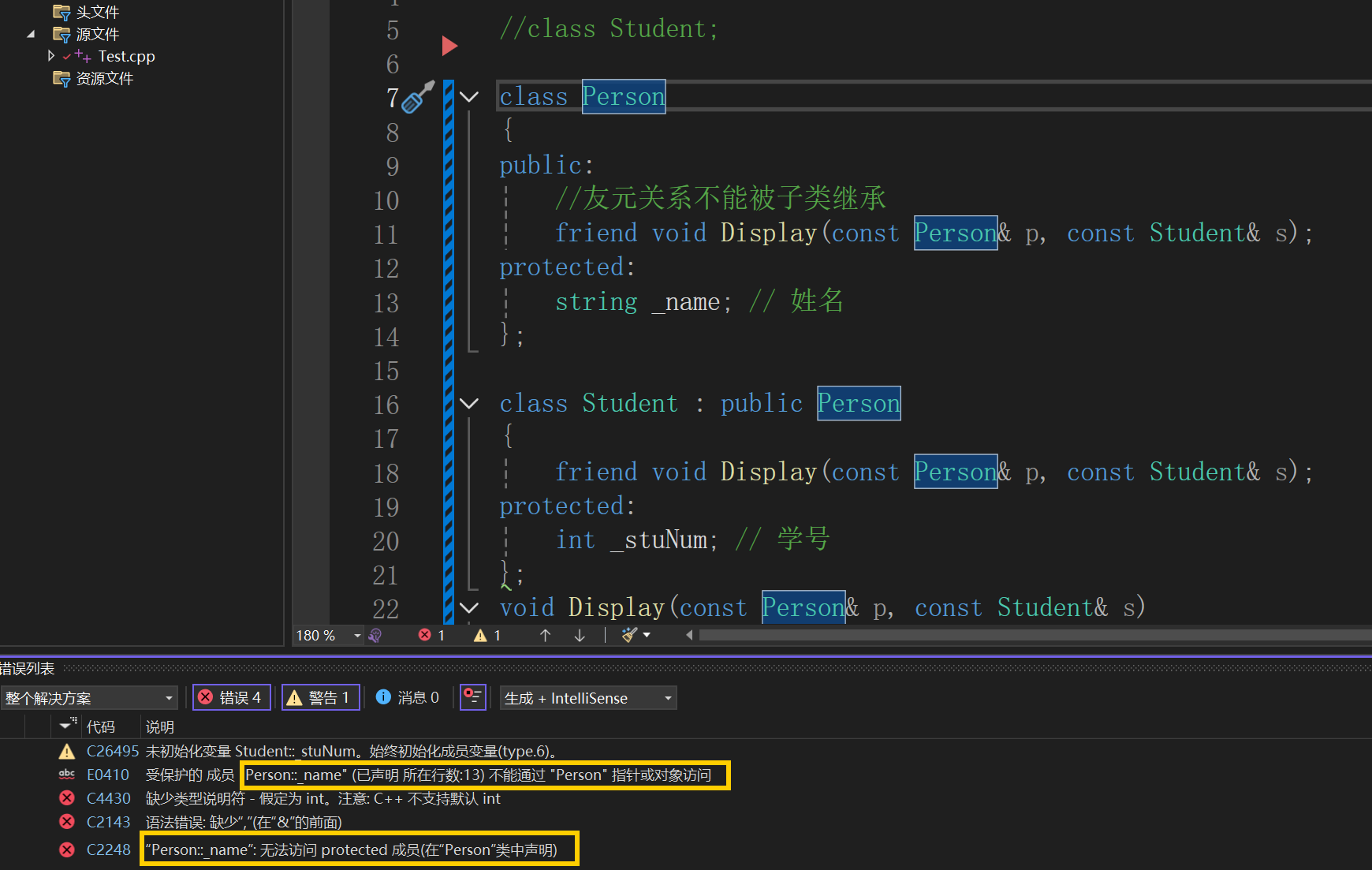This screenshot has width=1372, height=870.
Task: Click the highlighted Person in class declaration line 7
Action: (x=624, y=96)
